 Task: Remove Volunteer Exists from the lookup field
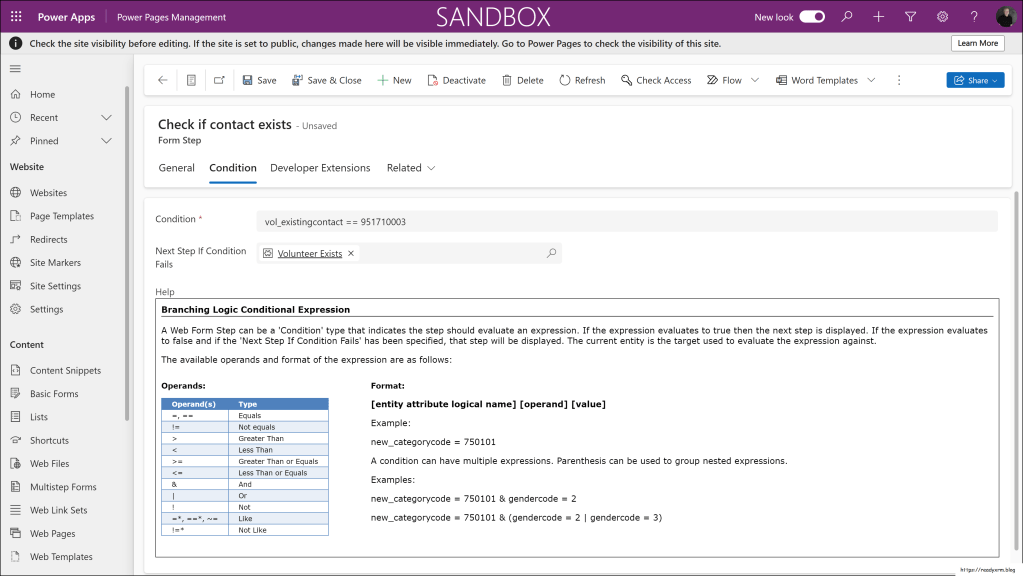(x=351, y=254)
